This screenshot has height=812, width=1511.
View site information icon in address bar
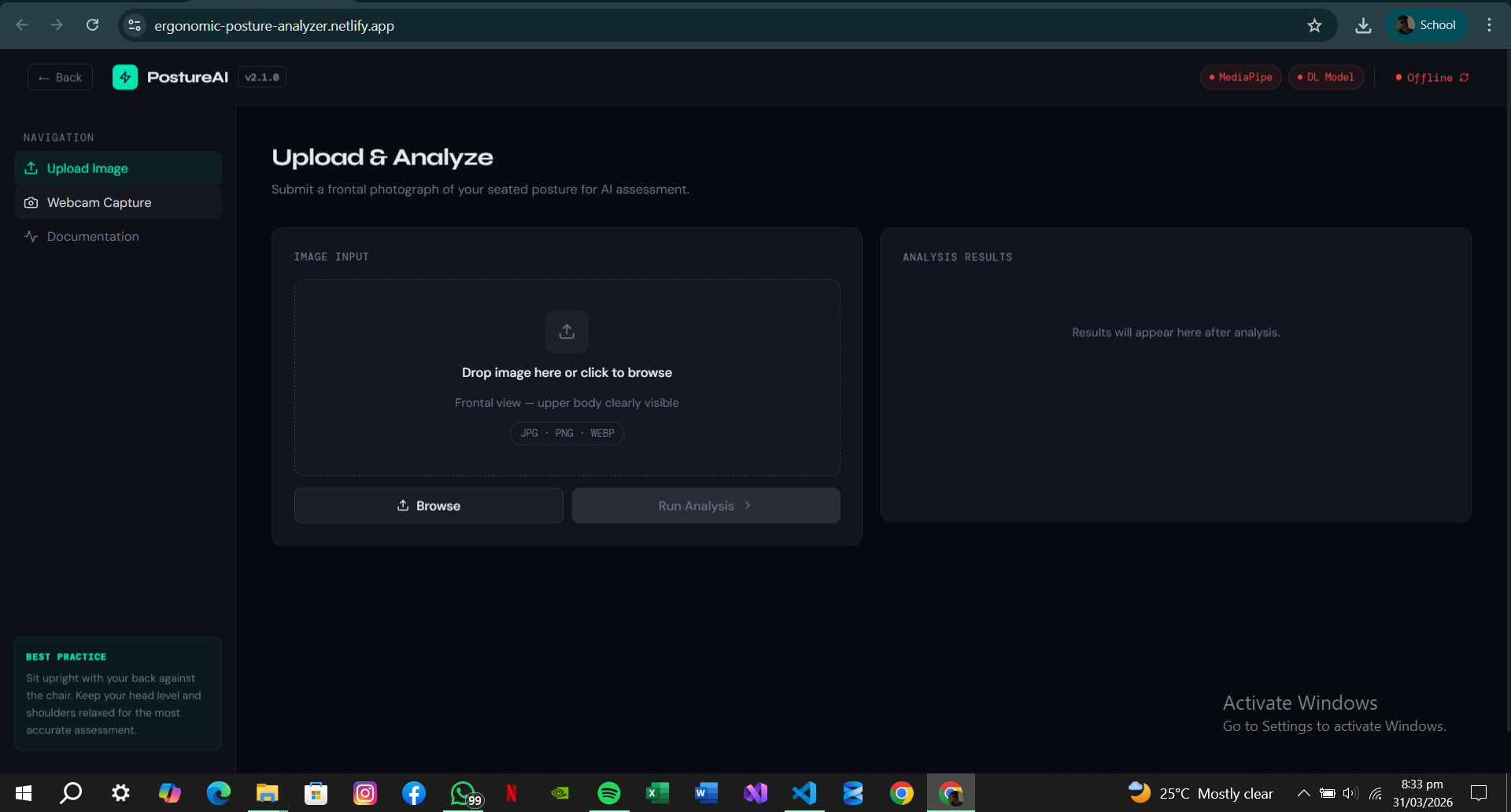[x=135, y=25]
